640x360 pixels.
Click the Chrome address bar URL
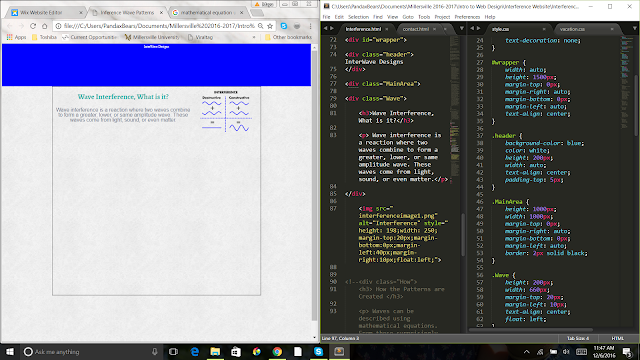tap(159, 26)
